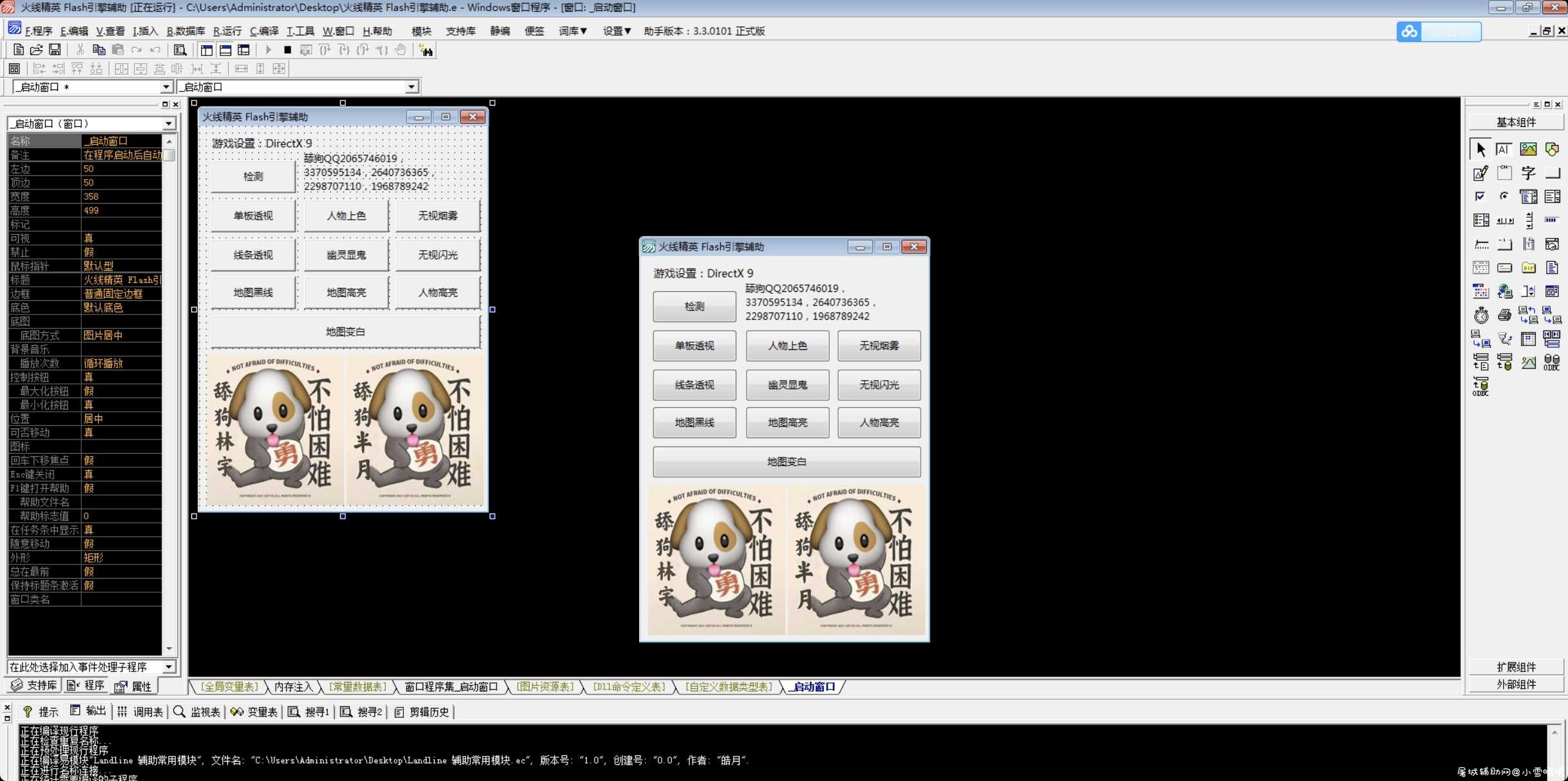Click the binoculars search toolbar icon
Screen dimensions: 1568x781
[x=426, y=50]
